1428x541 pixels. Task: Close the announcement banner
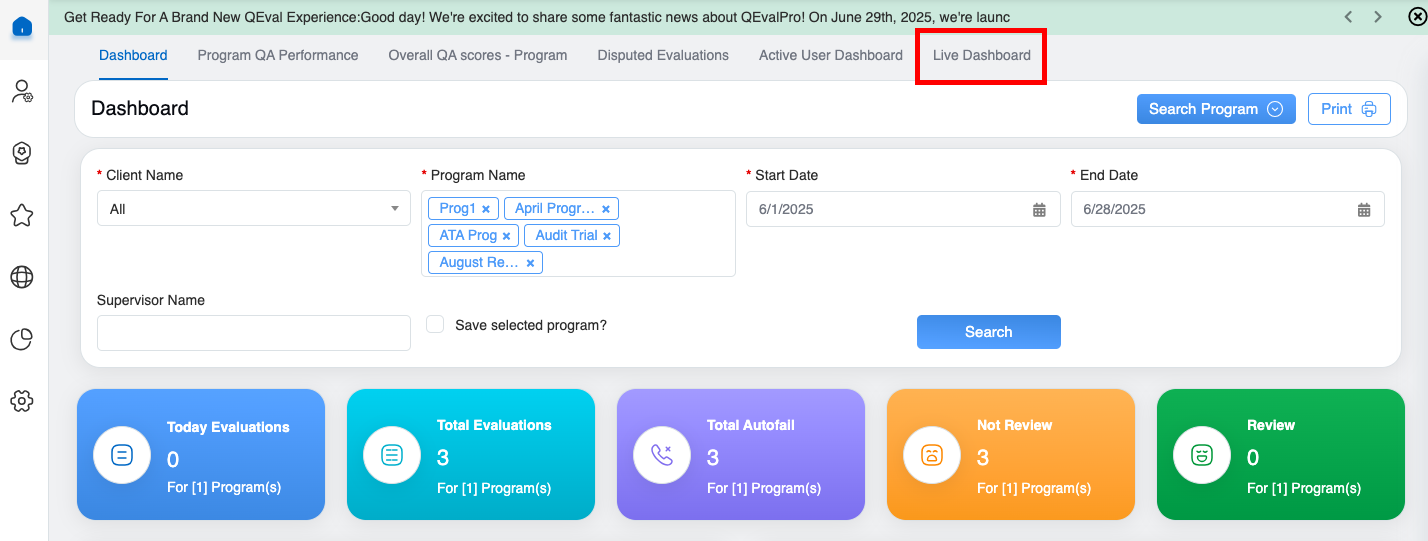pyautogui.click(x=1415, y=17)
